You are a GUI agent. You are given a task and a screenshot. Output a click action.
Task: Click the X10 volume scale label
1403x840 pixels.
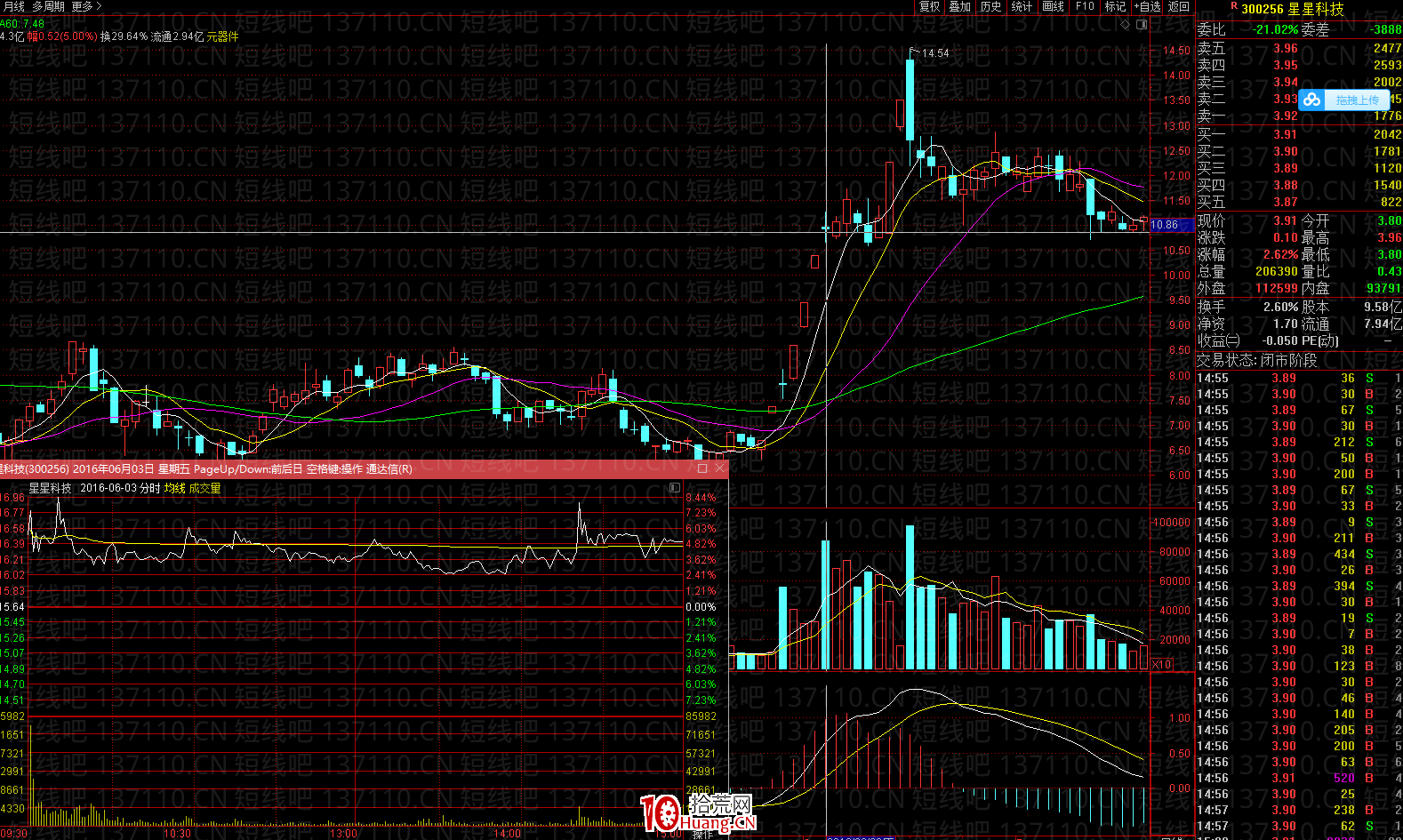[x=1161, y=665]
